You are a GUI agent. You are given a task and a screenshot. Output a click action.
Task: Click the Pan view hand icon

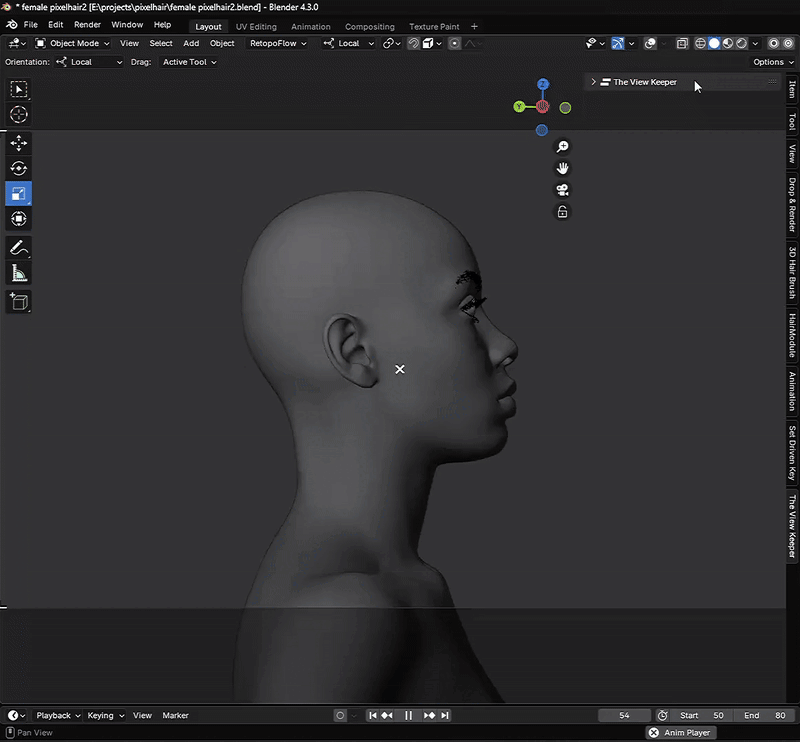coord(562,168)
